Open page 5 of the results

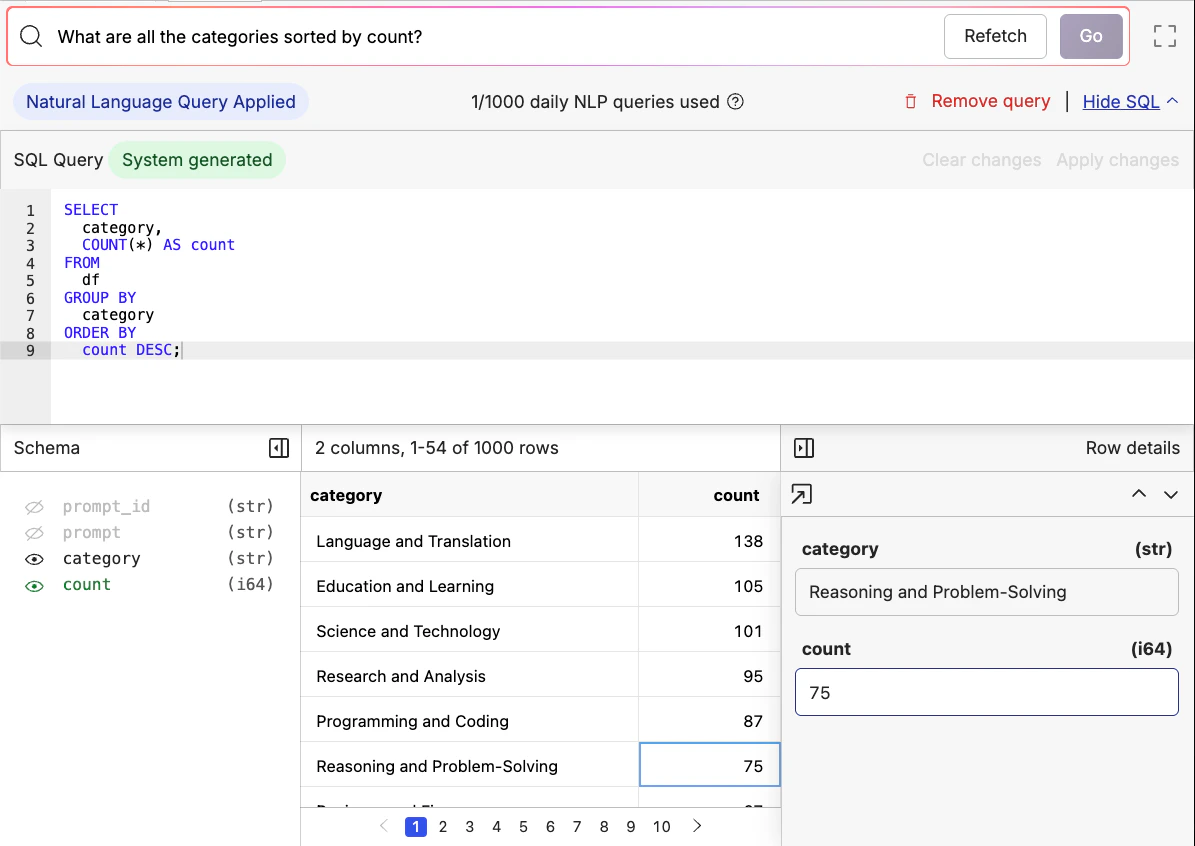pos(523,826)
